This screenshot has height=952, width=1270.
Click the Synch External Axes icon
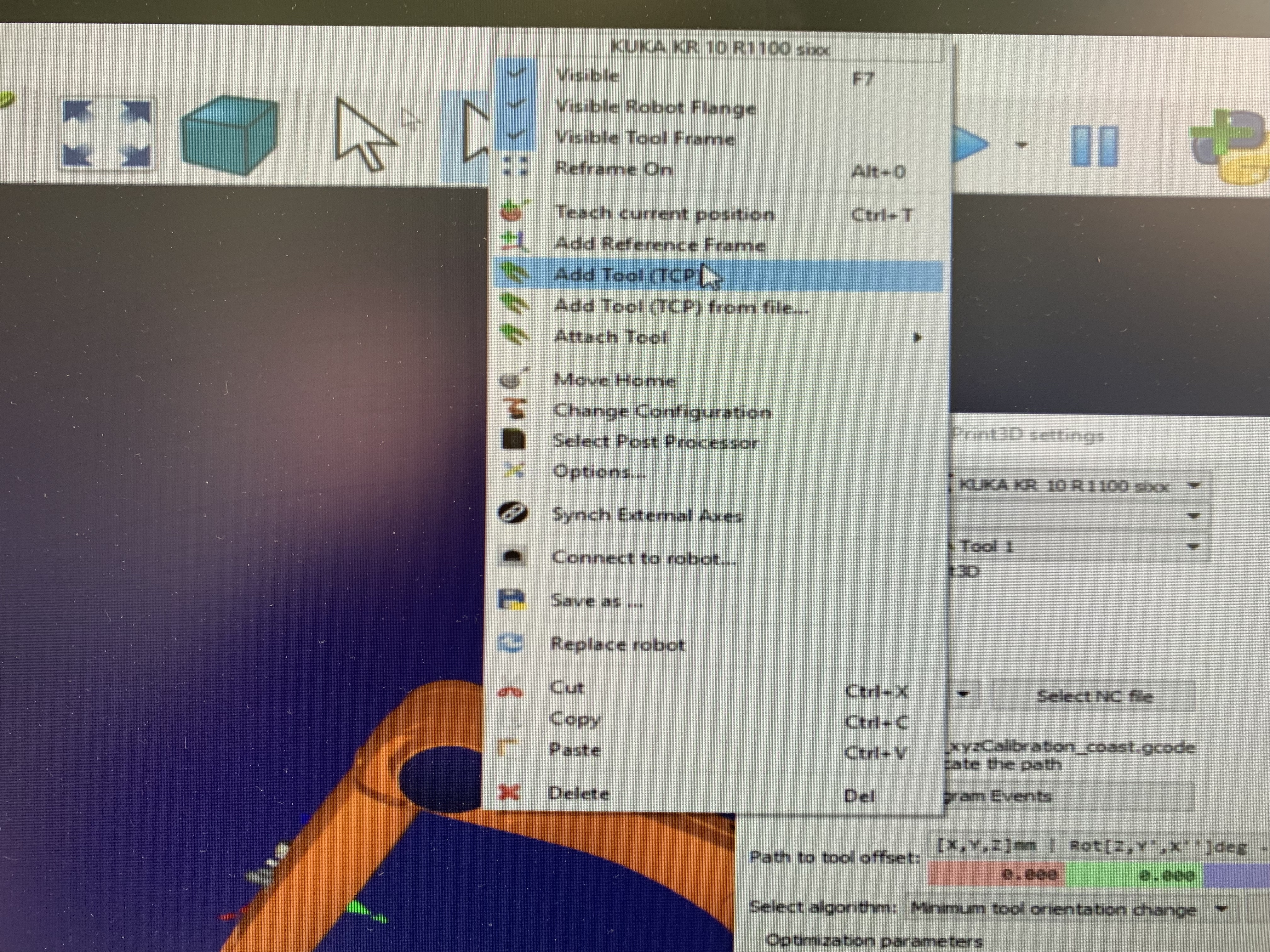(x=512, y=513)
